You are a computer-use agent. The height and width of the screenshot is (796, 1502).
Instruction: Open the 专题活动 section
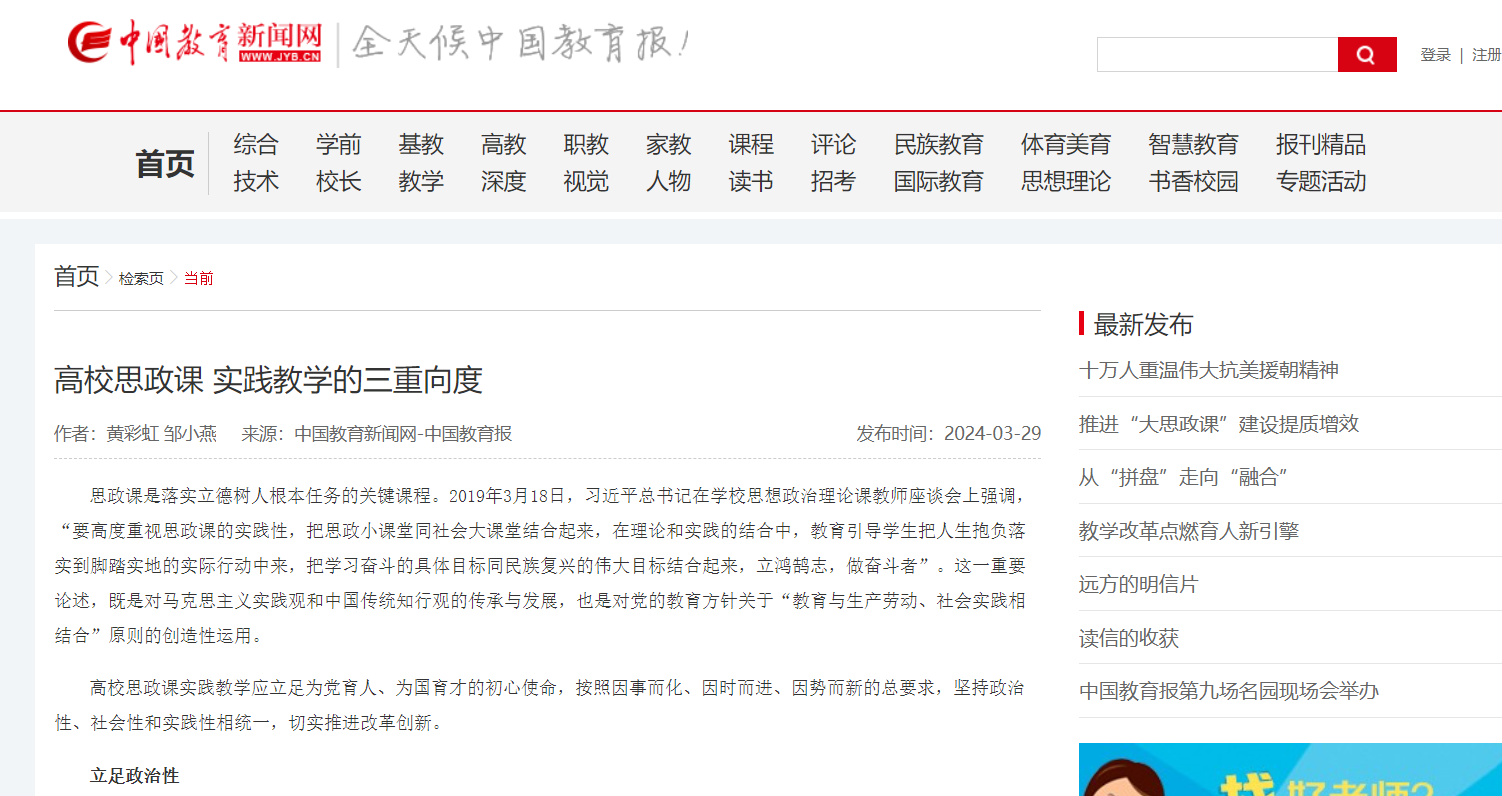pos(1320,182)
